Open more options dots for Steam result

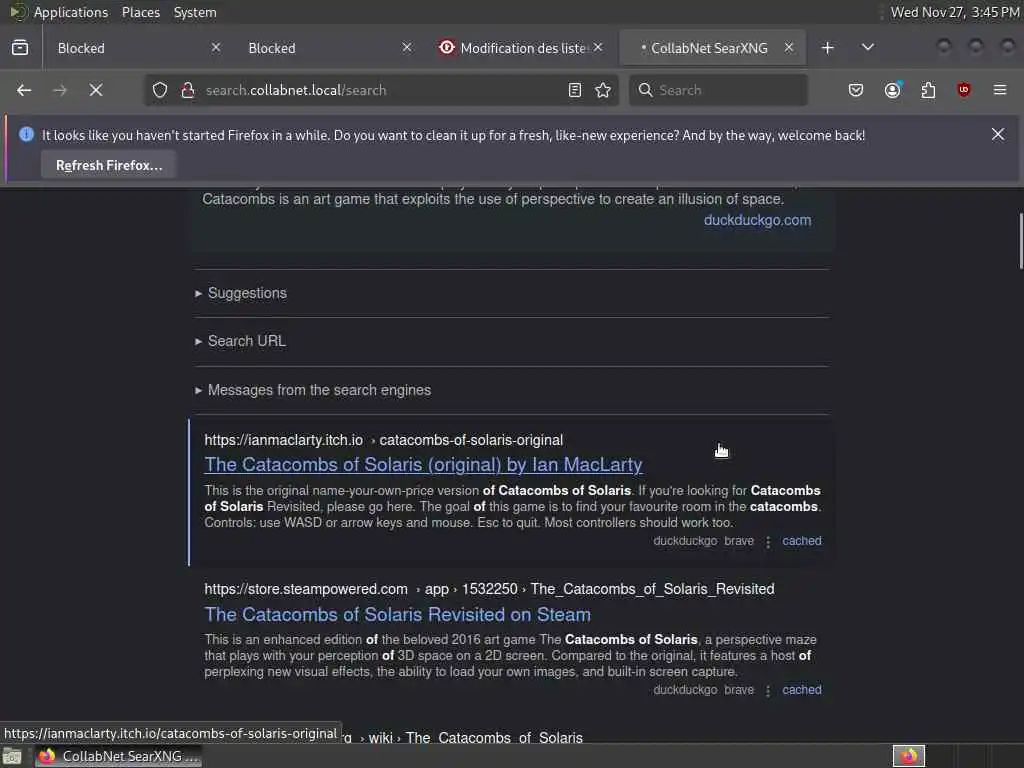click(768, 690)
